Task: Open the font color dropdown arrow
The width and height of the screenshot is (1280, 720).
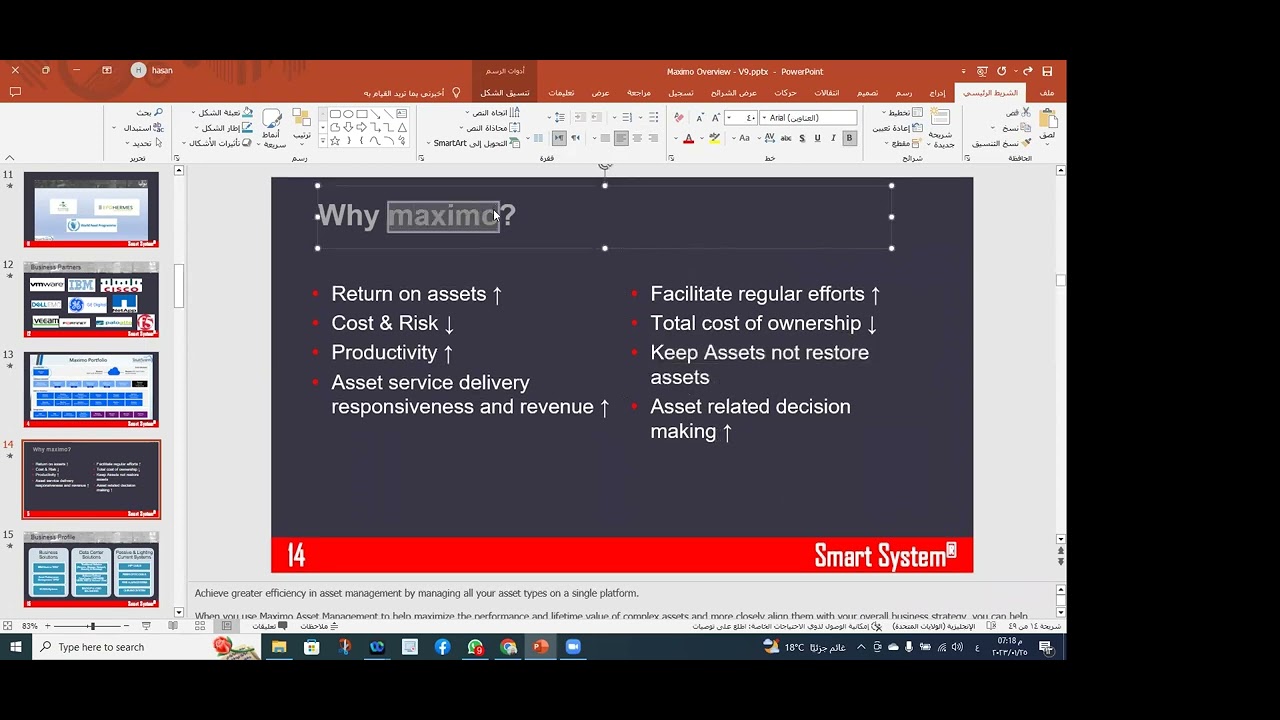Action: 676,138
